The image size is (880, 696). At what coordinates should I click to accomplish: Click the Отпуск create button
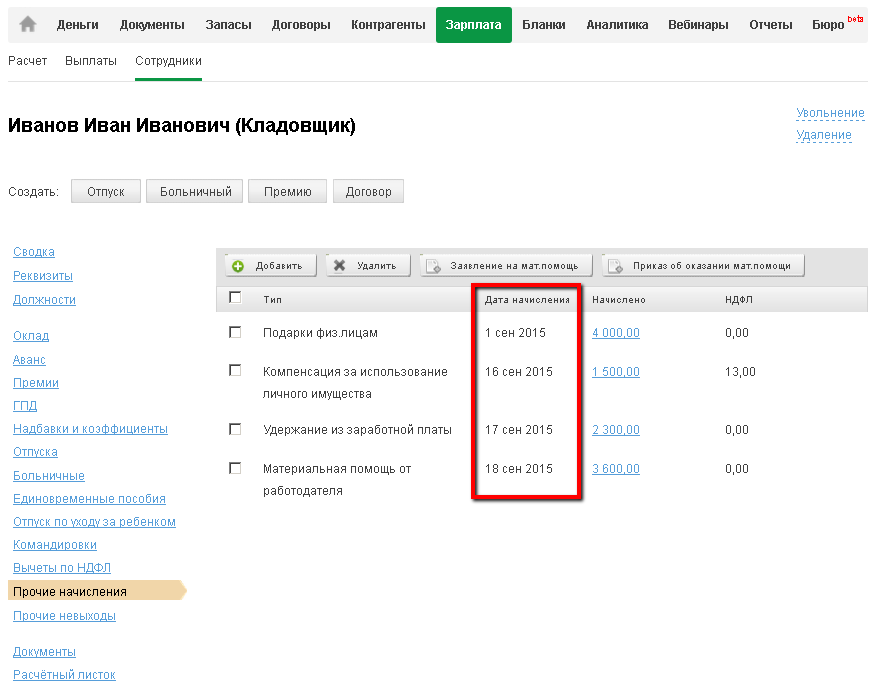(x=105, y=191)
